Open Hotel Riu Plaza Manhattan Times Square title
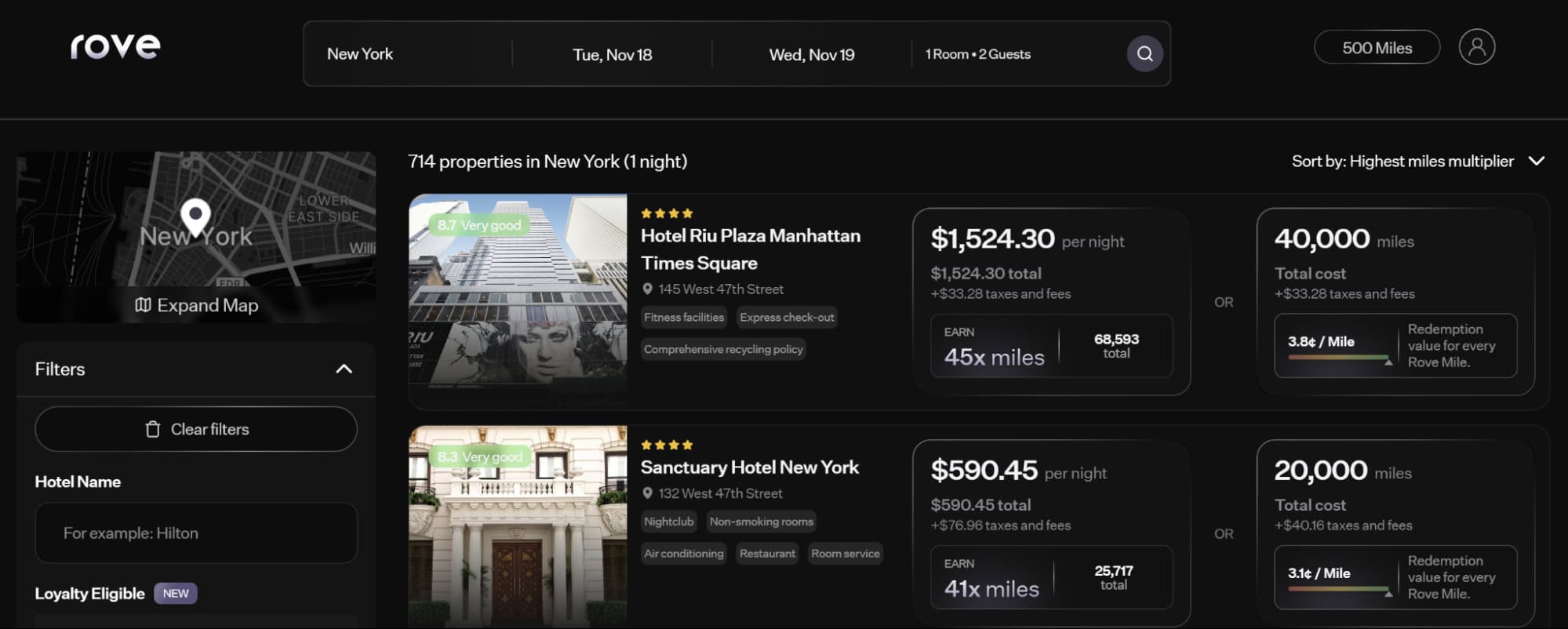 click(751, 249)
